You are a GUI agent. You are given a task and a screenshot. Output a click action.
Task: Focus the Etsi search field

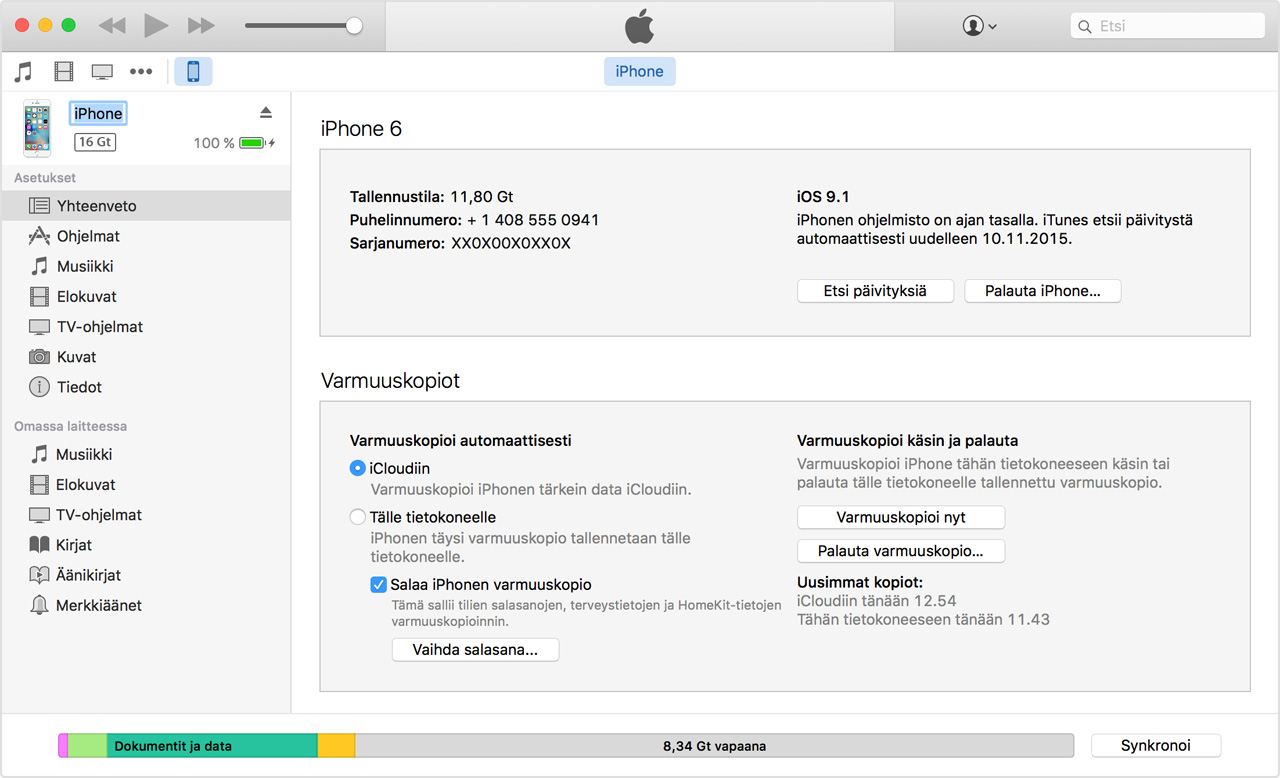(1169, 26)
